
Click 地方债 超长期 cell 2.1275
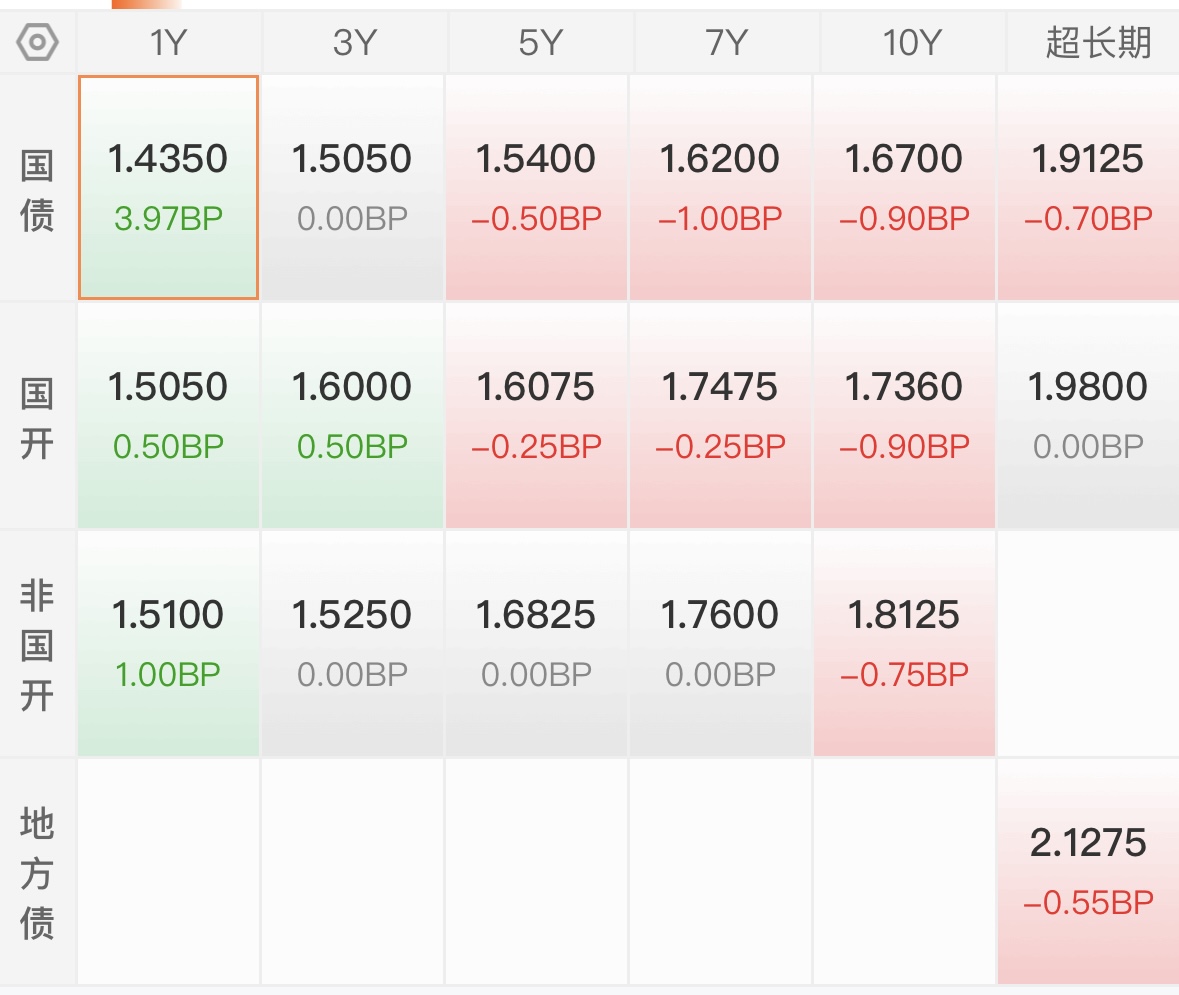(x=1089, y=872)
